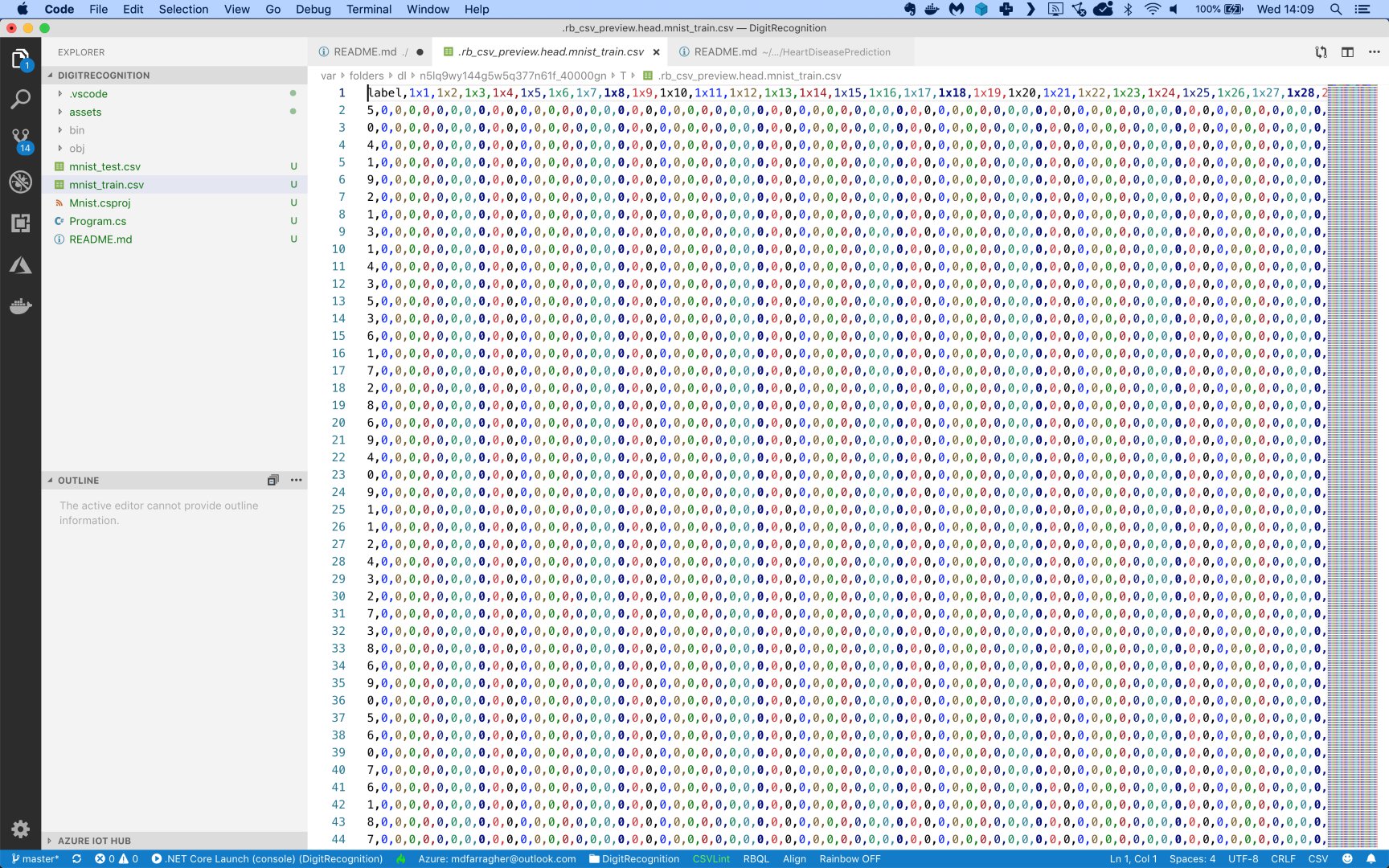Open the Azure view in the activity bar
1389x868 pixels.
pyautogui.click(x=20, y=264)
